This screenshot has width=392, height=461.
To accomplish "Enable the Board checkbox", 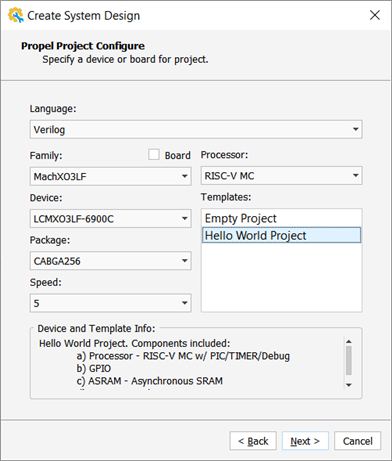I will [154, 155].
